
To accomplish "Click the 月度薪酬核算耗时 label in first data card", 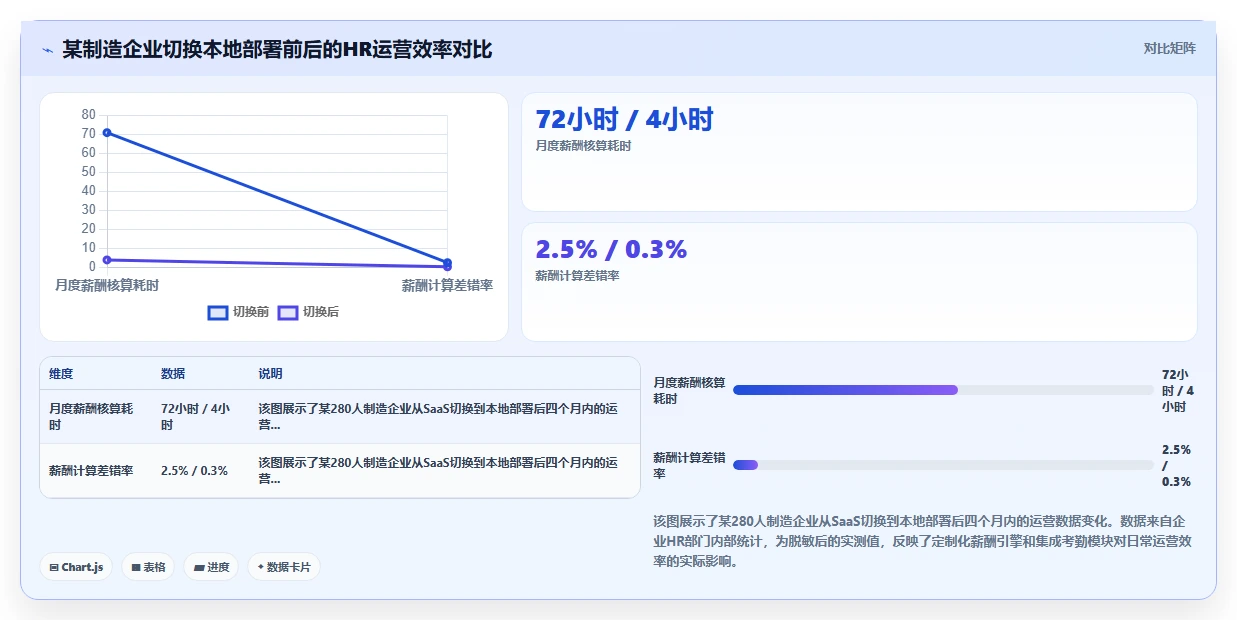I will pos(583,146).
